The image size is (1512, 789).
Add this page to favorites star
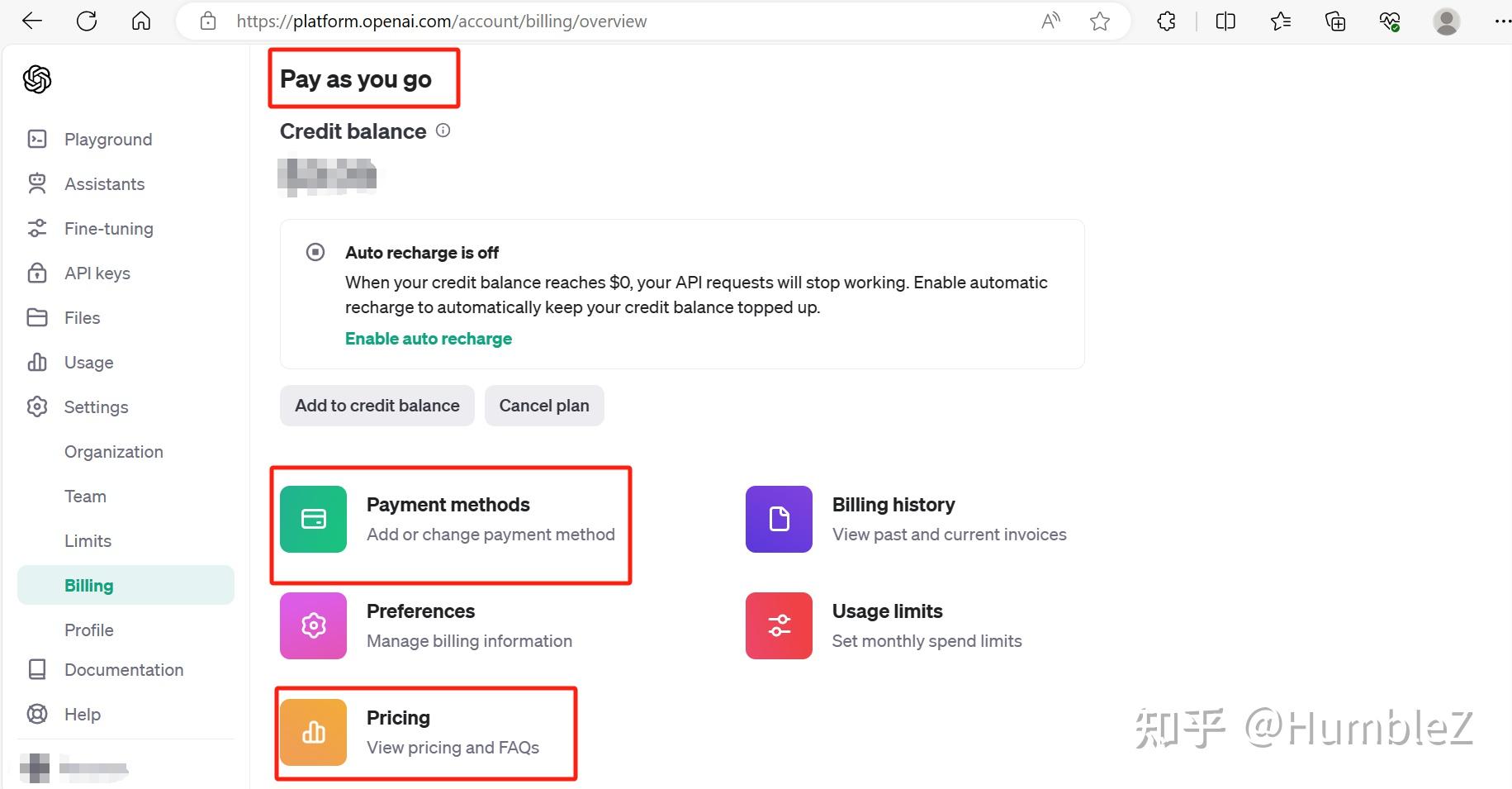pyautogui.click(x=1099, y=21)
